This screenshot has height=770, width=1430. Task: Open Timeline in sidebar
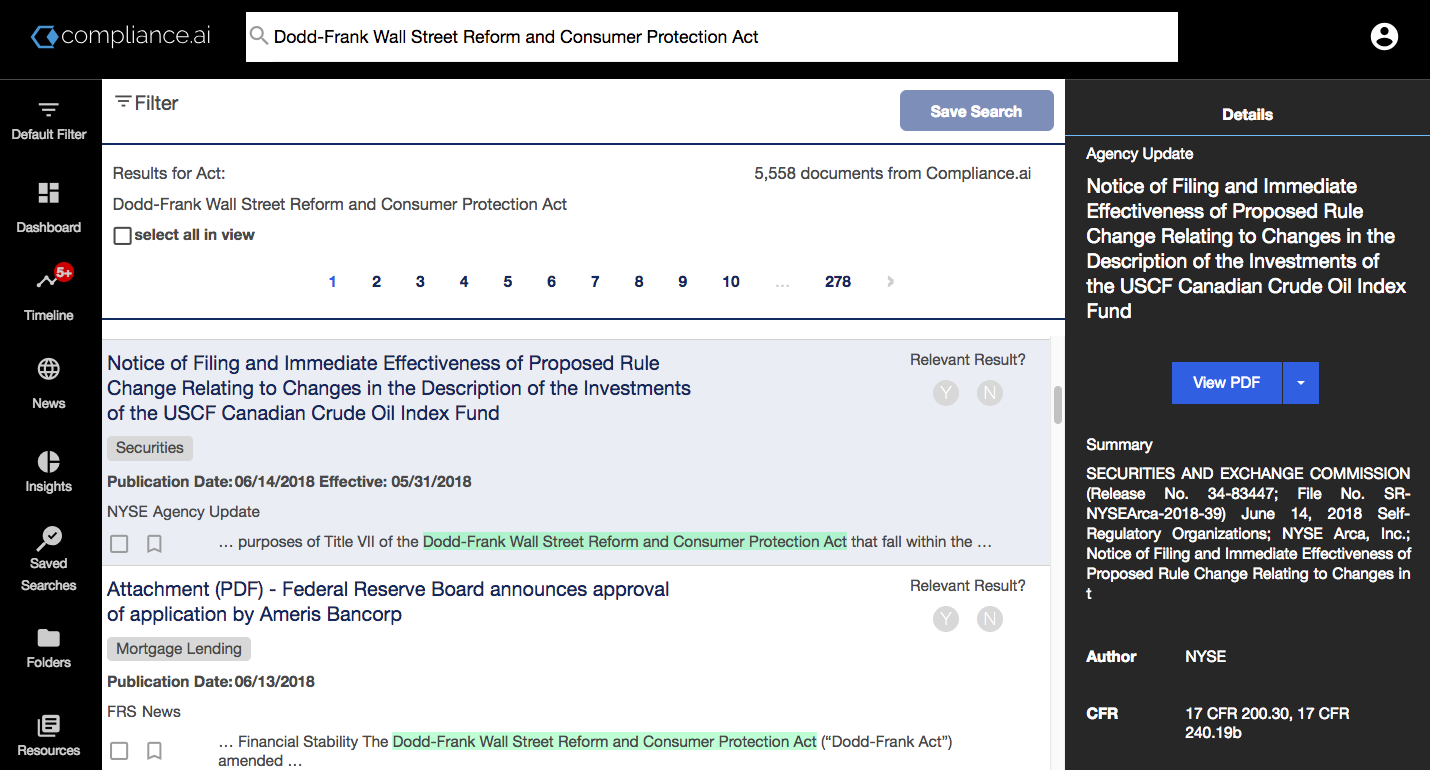point(49,295)
